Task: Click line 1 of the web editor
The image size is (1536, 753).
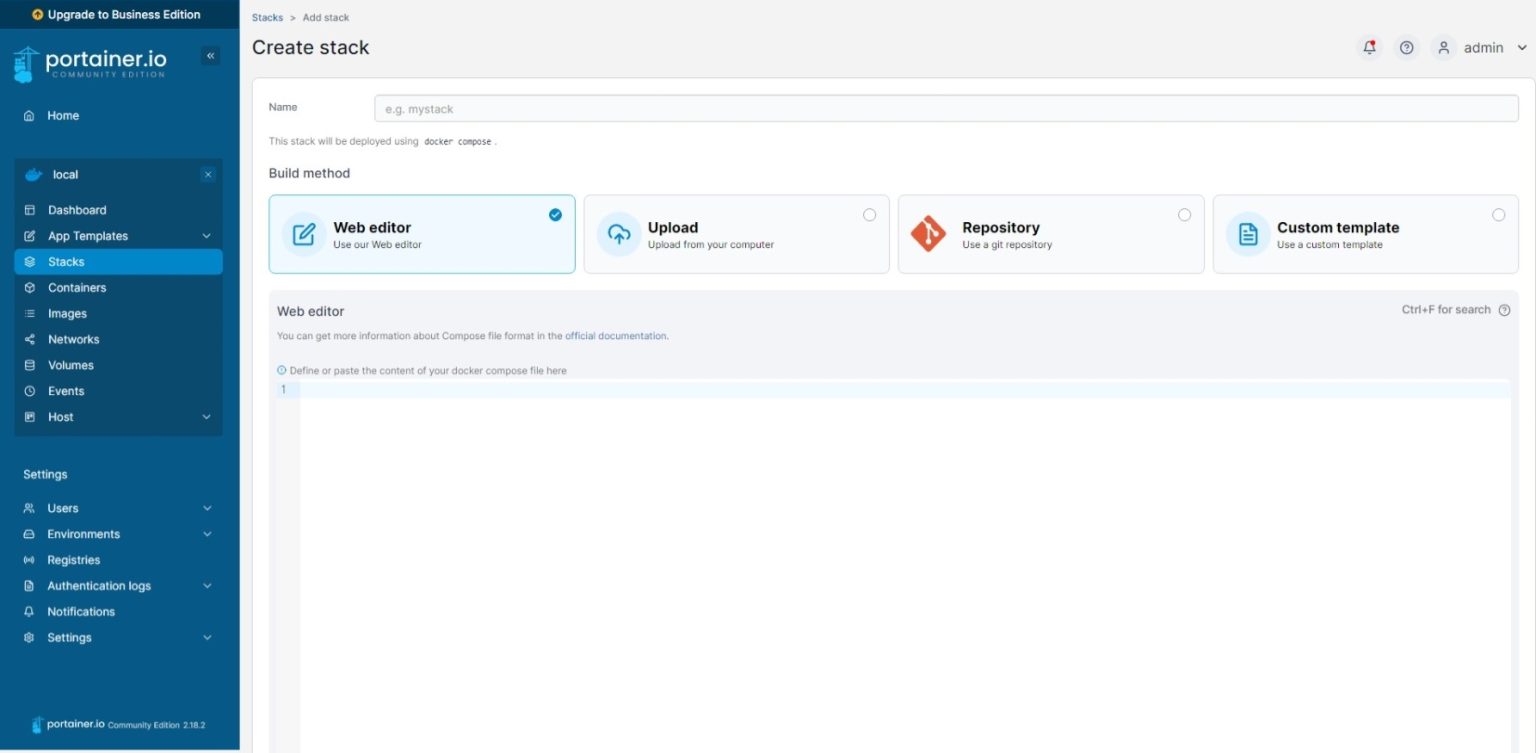Action: pyautogui.click(x=905, y=390)
